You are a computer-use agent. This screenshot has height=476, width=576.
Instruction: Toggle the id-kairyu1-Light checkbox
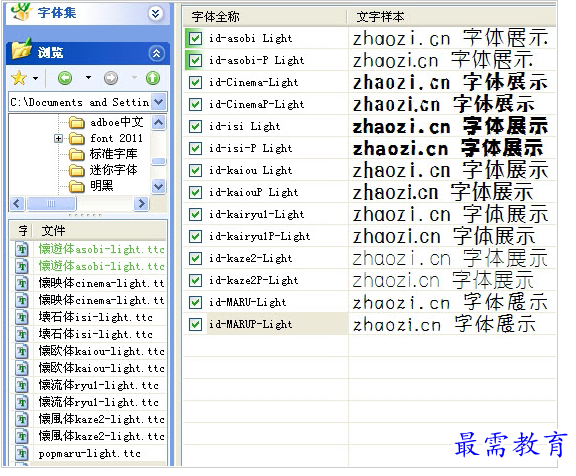[x=195, y=214]
